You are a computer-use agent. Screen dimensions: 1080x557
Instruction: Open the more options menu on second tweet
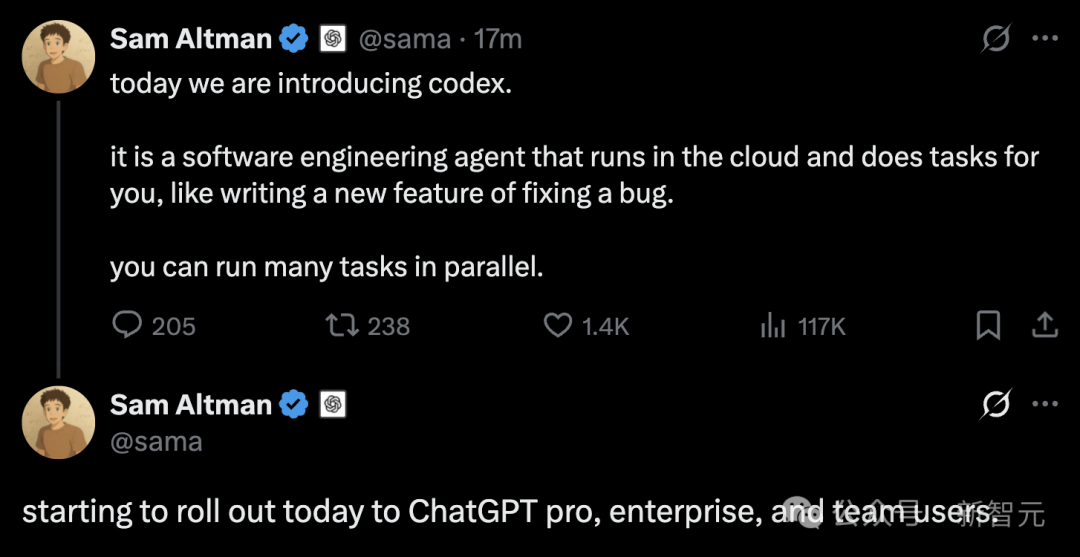coord(1045,404)
